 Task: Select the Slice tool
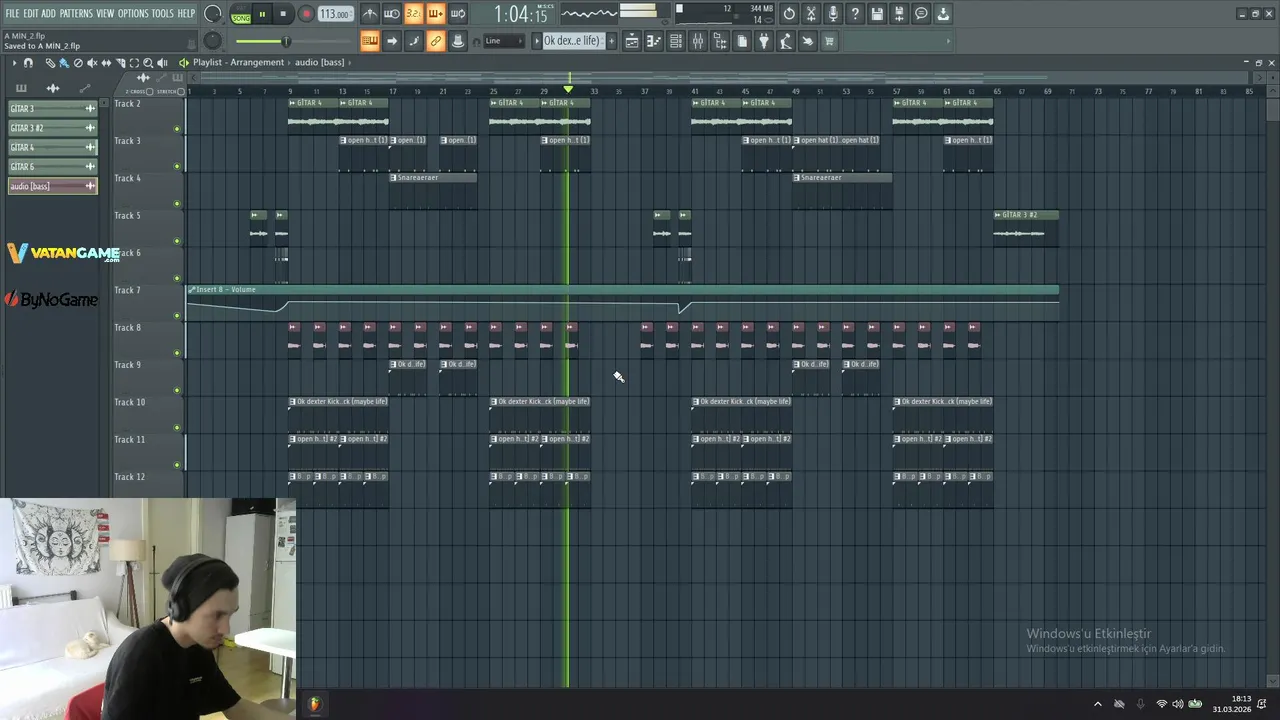tap(120, 63)
